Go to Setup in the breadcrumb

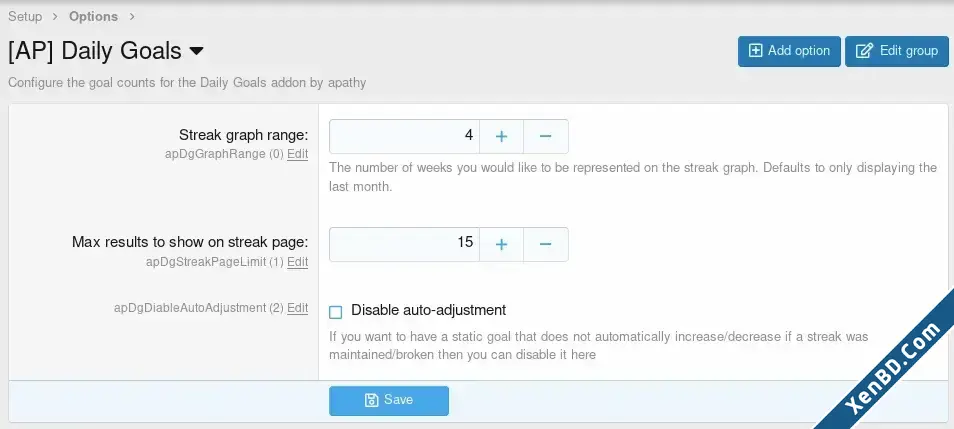coord(25,16)
